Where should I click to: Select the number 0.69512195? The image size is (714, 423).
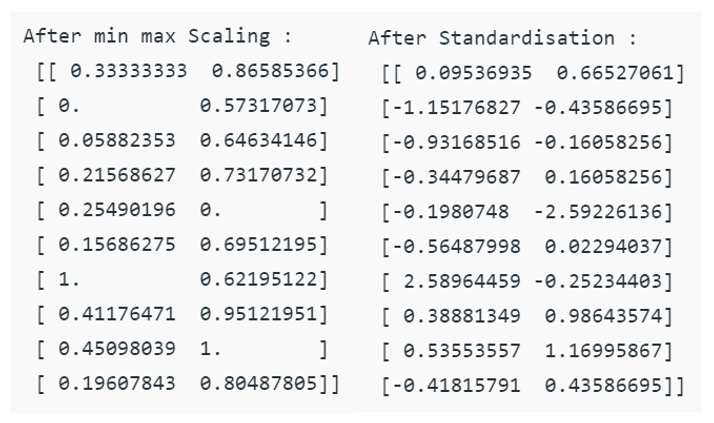click(x=260, y=246)
